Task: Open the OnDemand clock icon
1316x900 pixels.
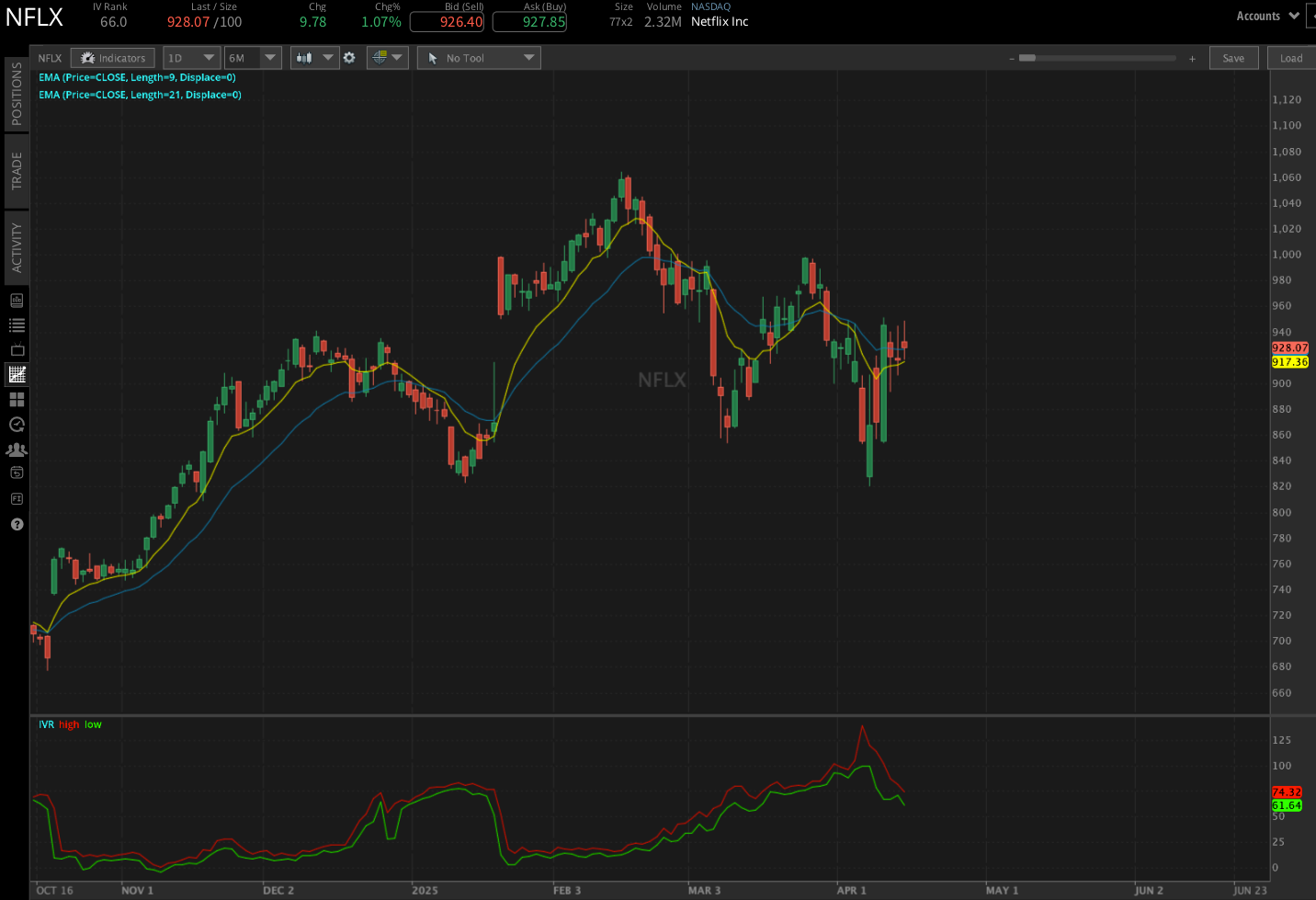Action: pos(16,425)
